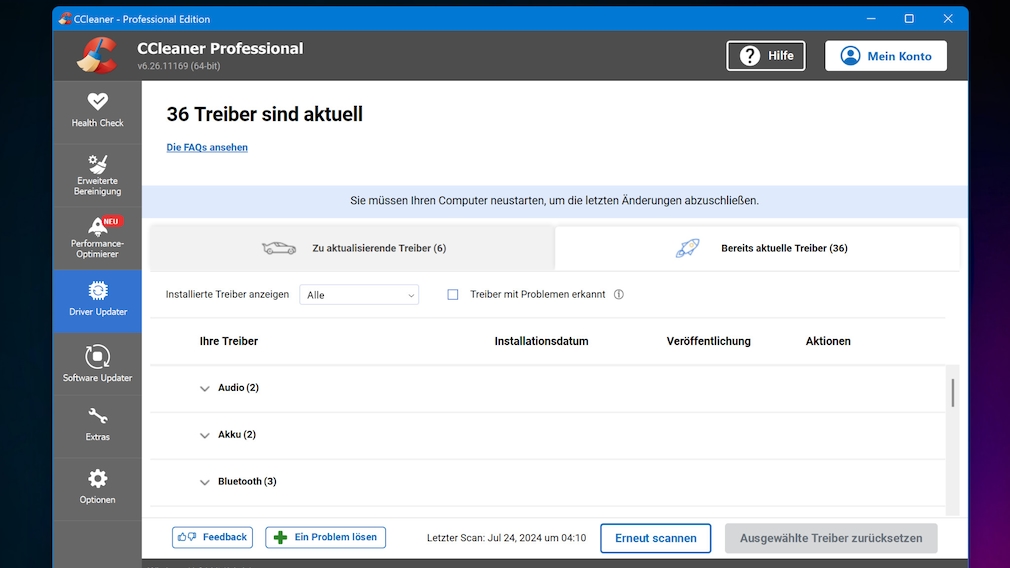Image resolution: width=1010 pixels, height=568 pixels.
Task: Open the Software Updater section
Action: [x=97, y=364]
